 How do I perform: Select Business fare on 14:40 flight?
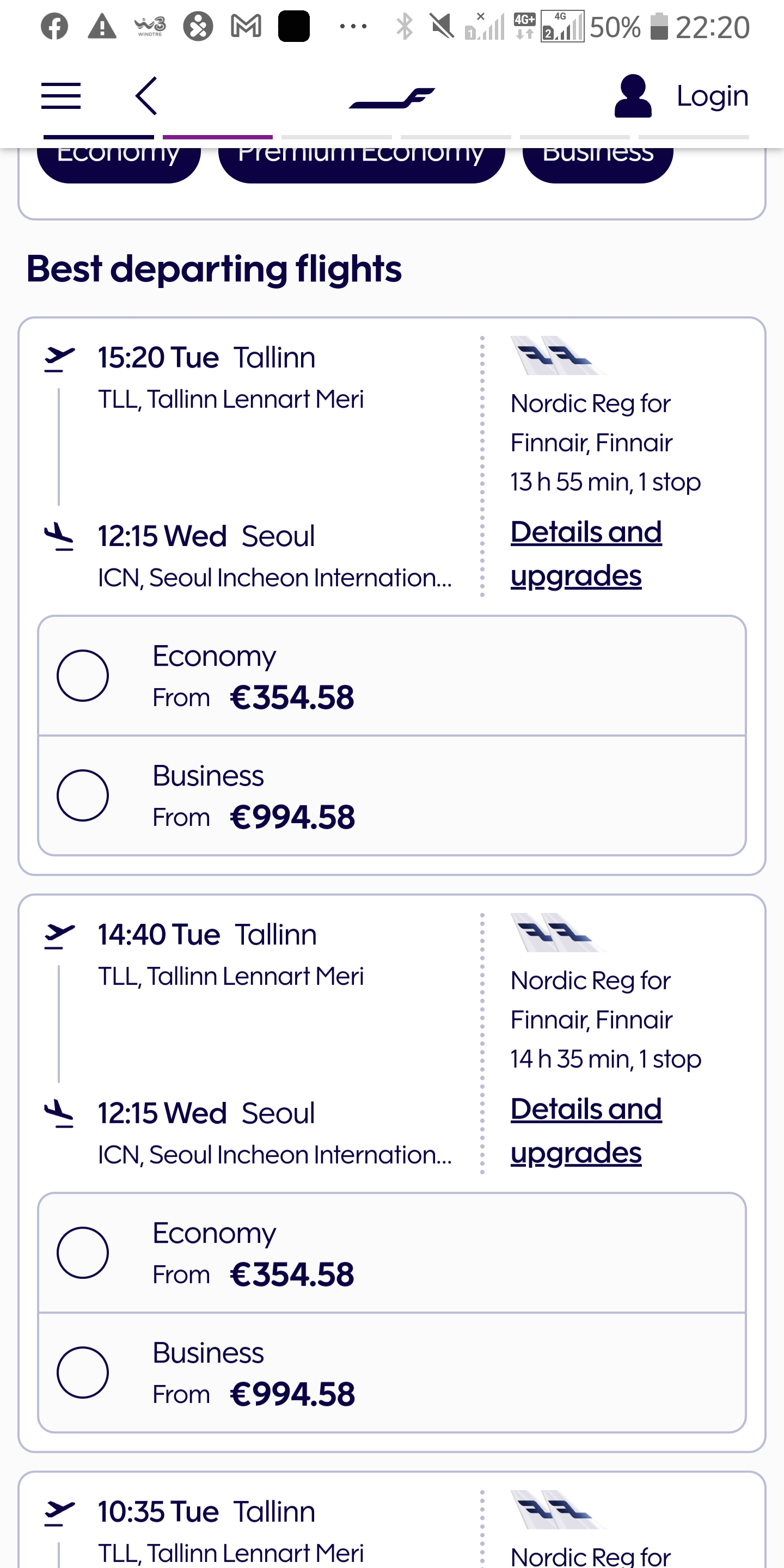(x=392, y=1373)
